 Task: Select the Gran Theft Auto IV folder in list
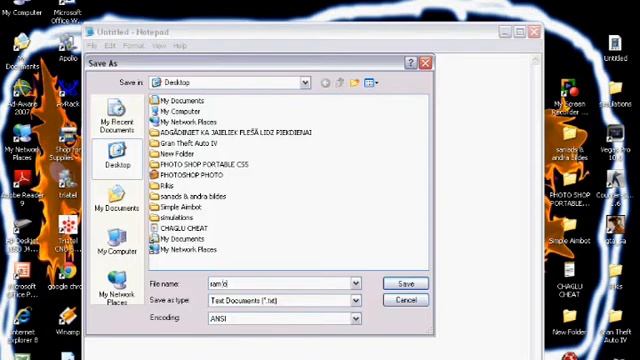(x=183, y=143)
